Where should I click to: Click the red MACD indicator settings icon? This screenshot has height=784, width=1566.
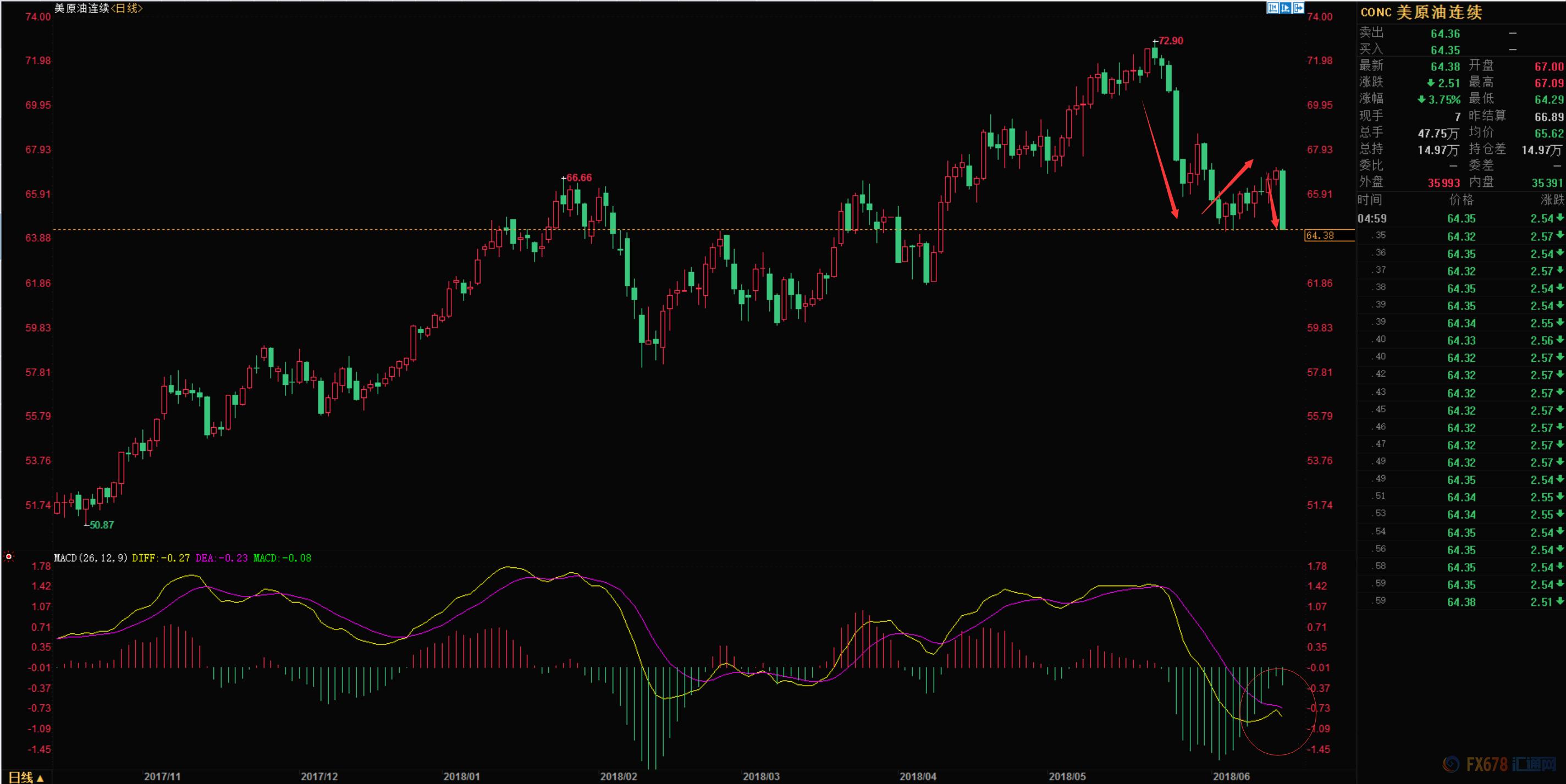pos(8,557)
